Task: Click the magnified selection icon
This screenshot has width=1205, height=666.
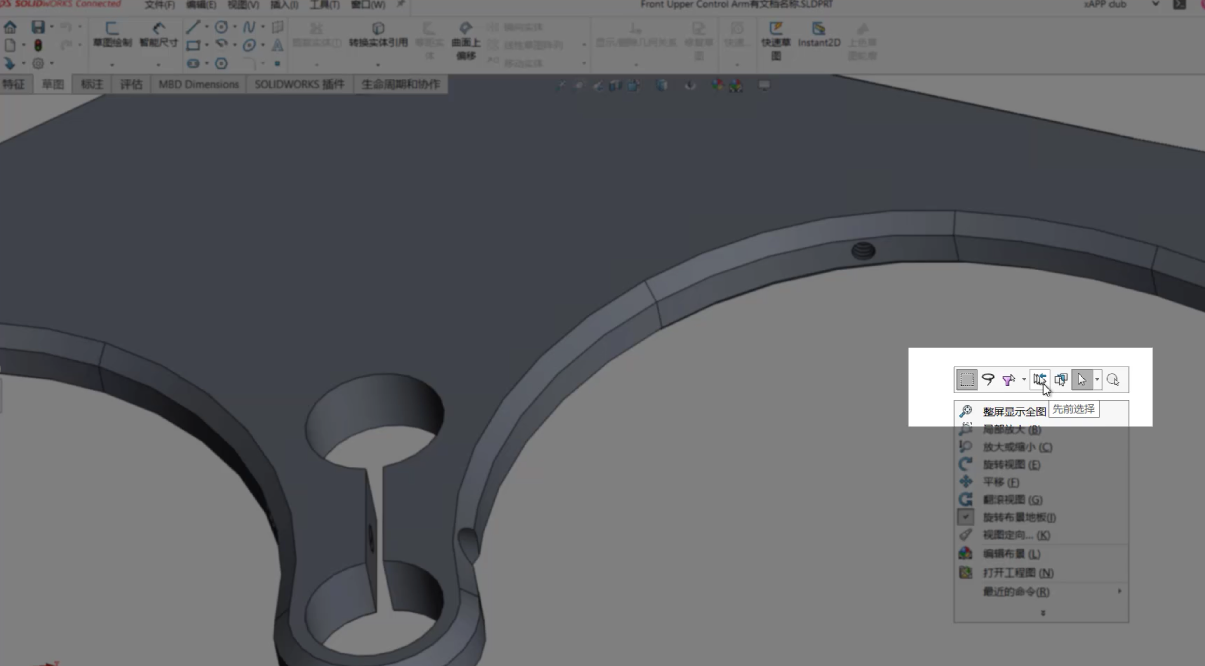Action: point(1113,379)
